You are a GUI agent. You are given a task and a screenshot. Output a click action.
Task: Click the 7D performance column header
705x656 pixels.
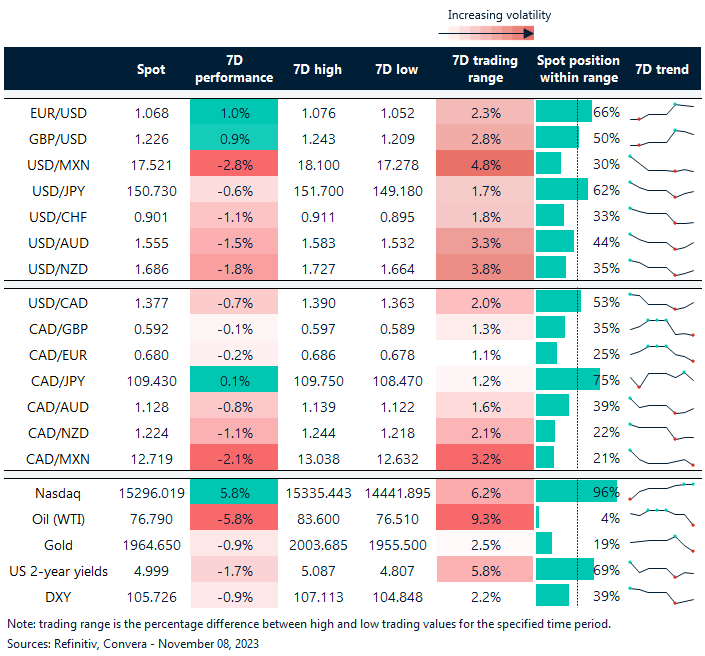[232, 69]
